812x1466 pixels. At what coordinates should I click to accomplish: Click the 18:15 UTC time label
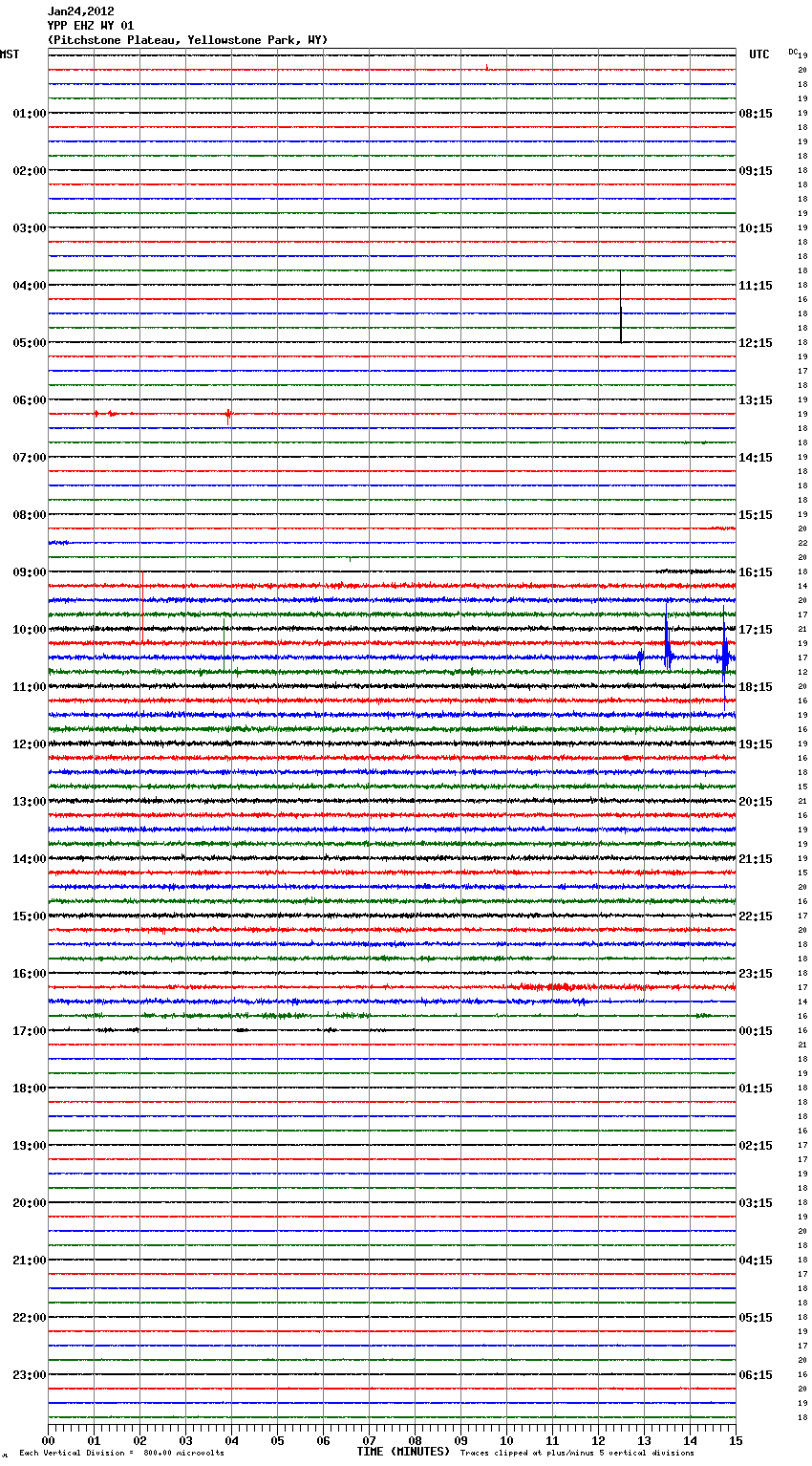point(756,687)
